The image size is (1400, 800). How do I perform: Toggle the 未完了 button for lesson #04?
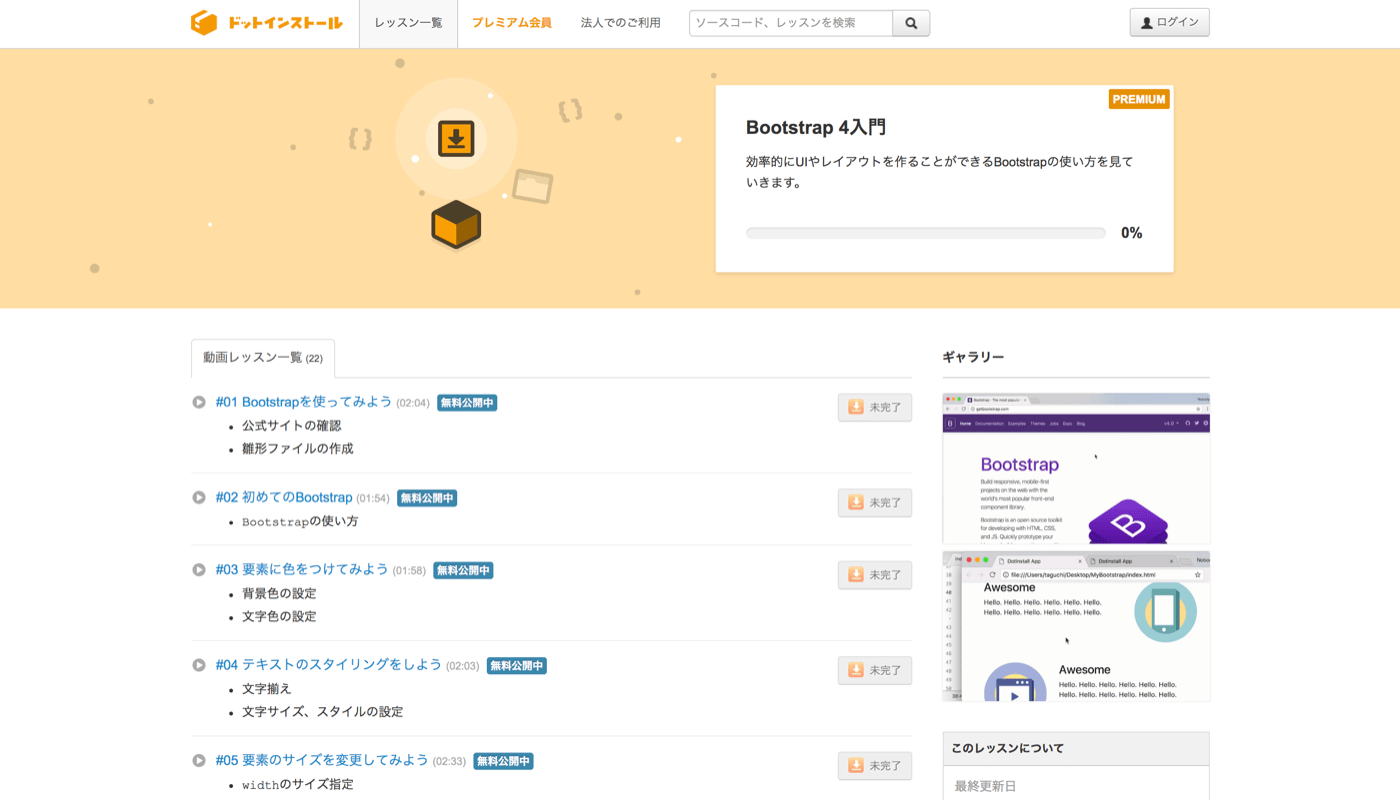point(875,670)
